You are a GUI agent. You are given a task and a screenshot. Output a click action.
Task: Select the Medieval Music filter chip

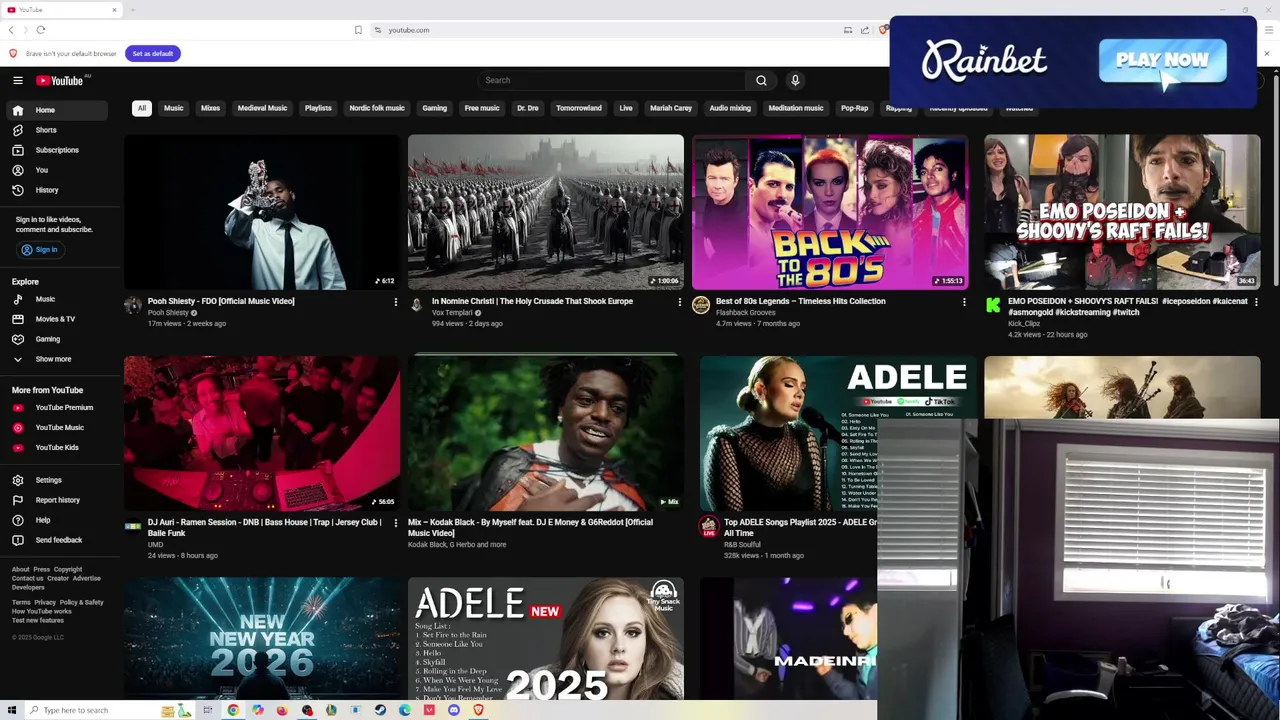tap(262, 108)
